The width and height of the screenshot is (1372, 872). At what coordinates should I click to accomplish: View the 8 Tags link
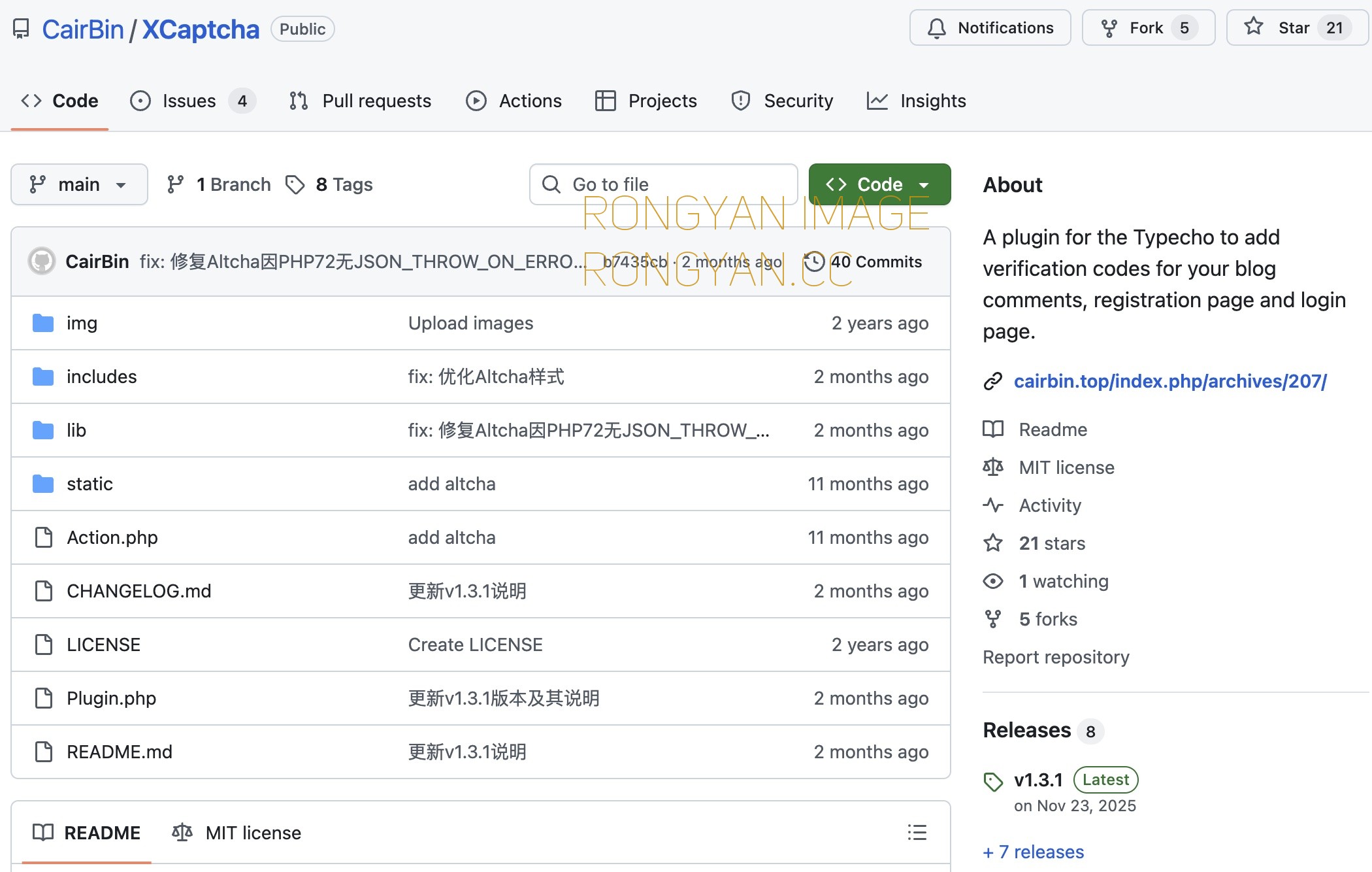tap(329, 184)
